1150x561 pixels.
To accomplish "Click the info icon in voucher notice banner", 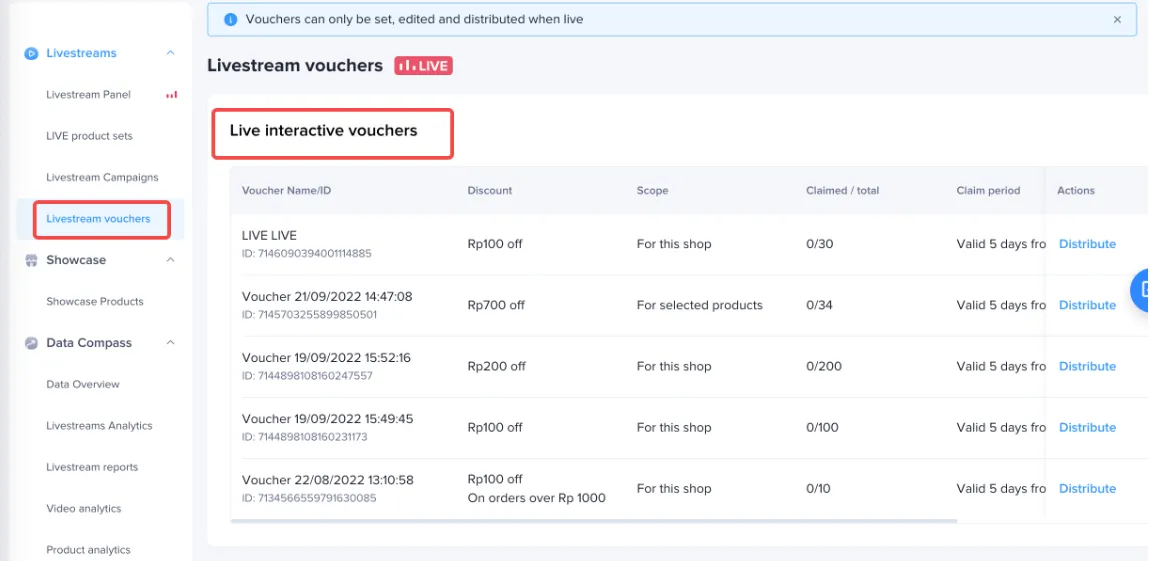I will click(230, 20).
